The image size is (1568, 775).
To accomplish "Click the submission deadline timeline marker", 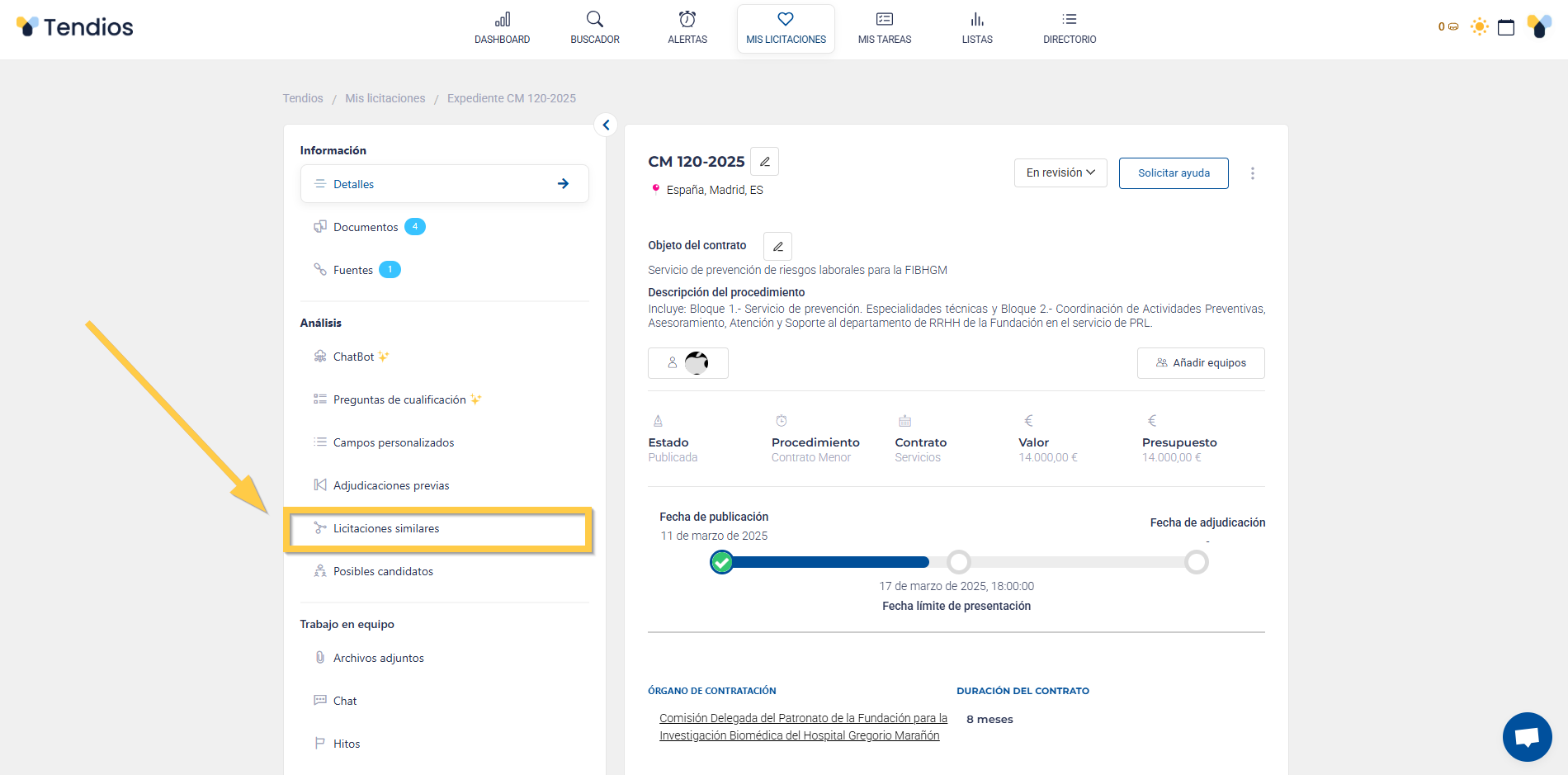I will [958, 562].
